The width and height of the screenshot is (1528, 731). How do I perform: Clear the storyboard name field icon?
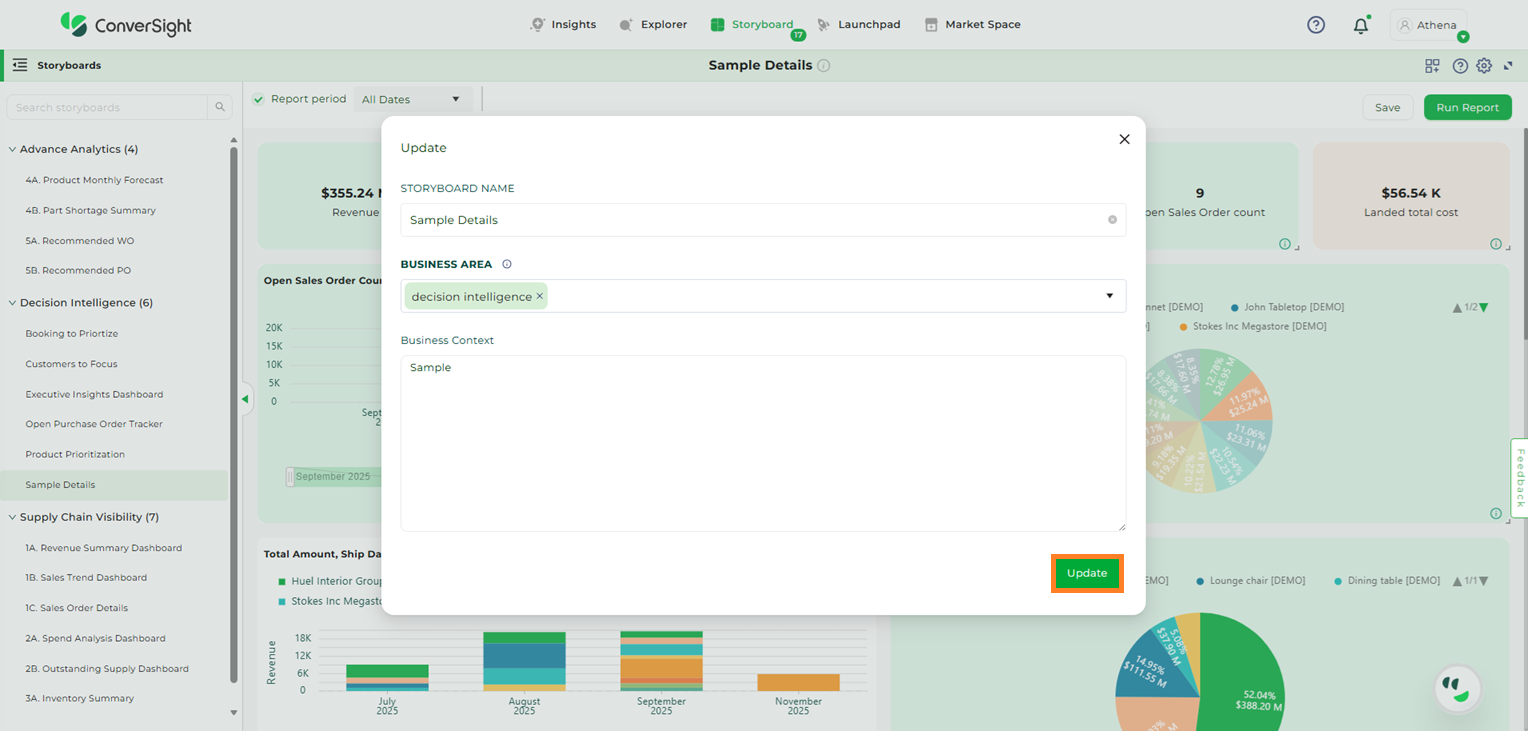pos(1112,220)
